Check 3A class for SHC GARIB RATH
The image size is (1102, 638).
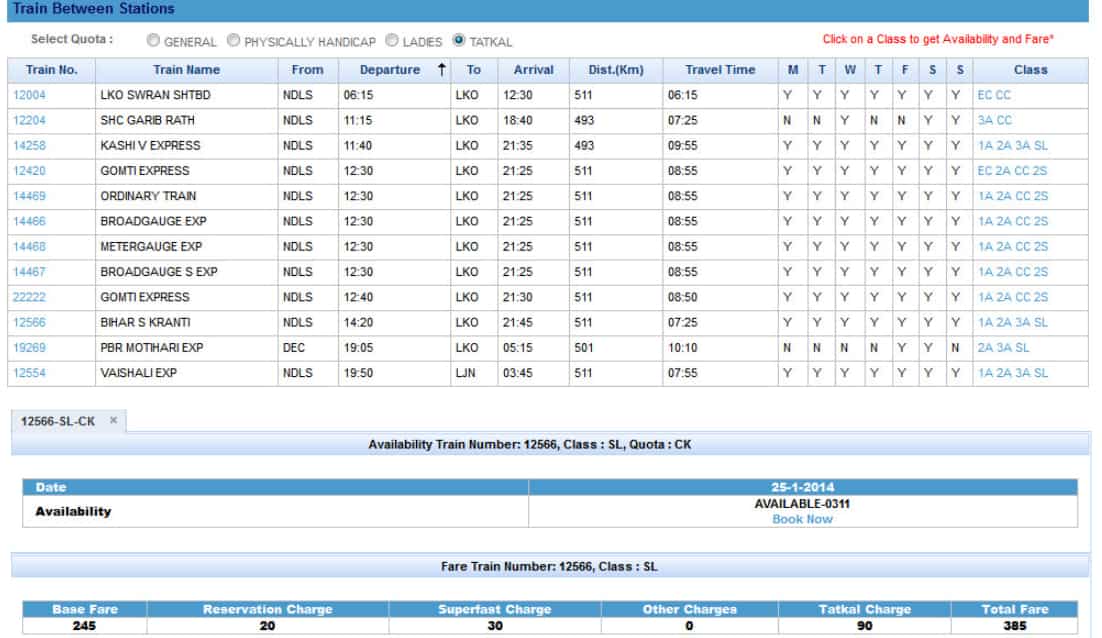coord(985,120)
